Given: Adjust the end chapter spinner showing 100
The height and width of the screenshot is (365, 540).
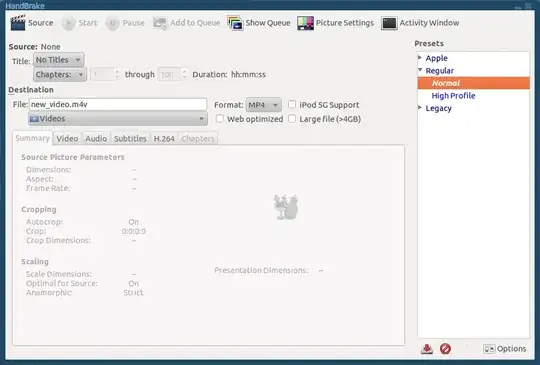Looking at the screenshot, I should (172, 74).
